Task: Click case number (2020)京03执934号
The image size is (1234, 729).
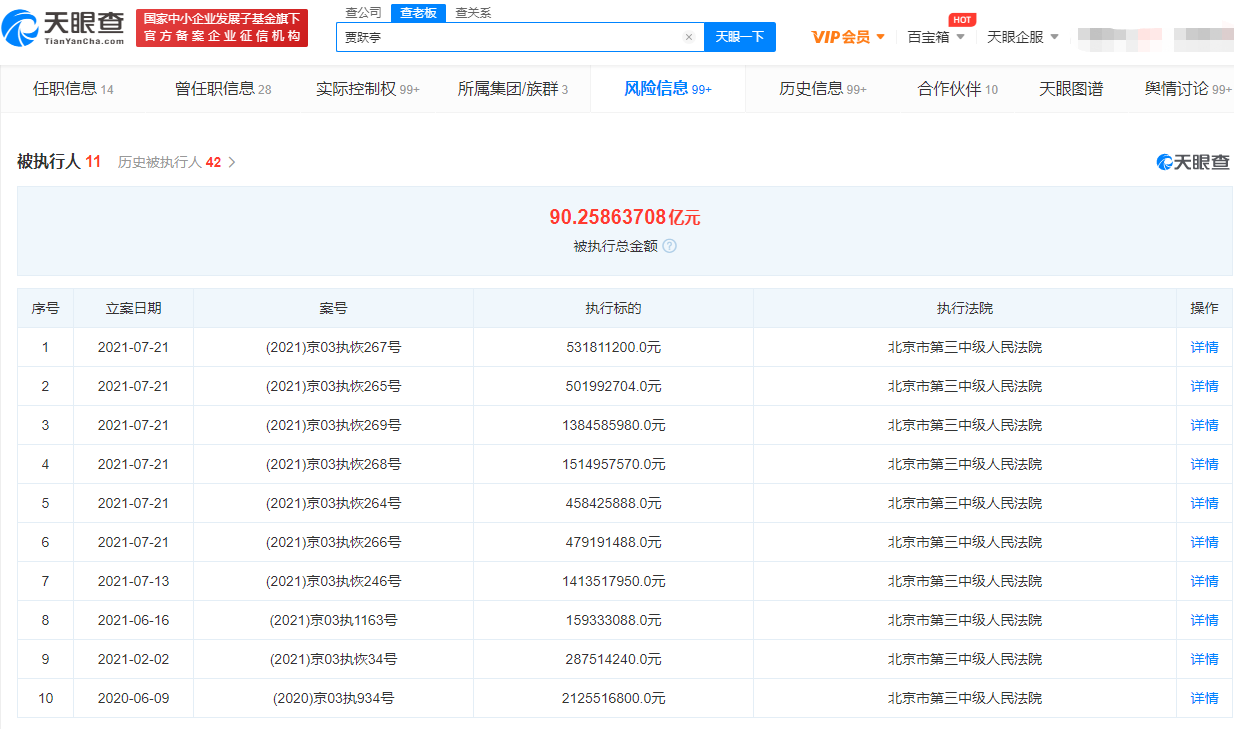Action: [333, 698]
